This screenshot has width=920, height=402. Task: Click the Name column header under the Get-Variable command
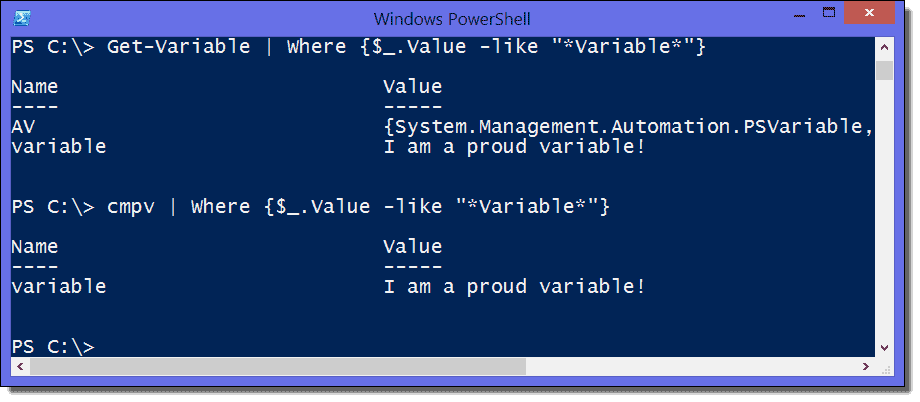pos(35,87)
